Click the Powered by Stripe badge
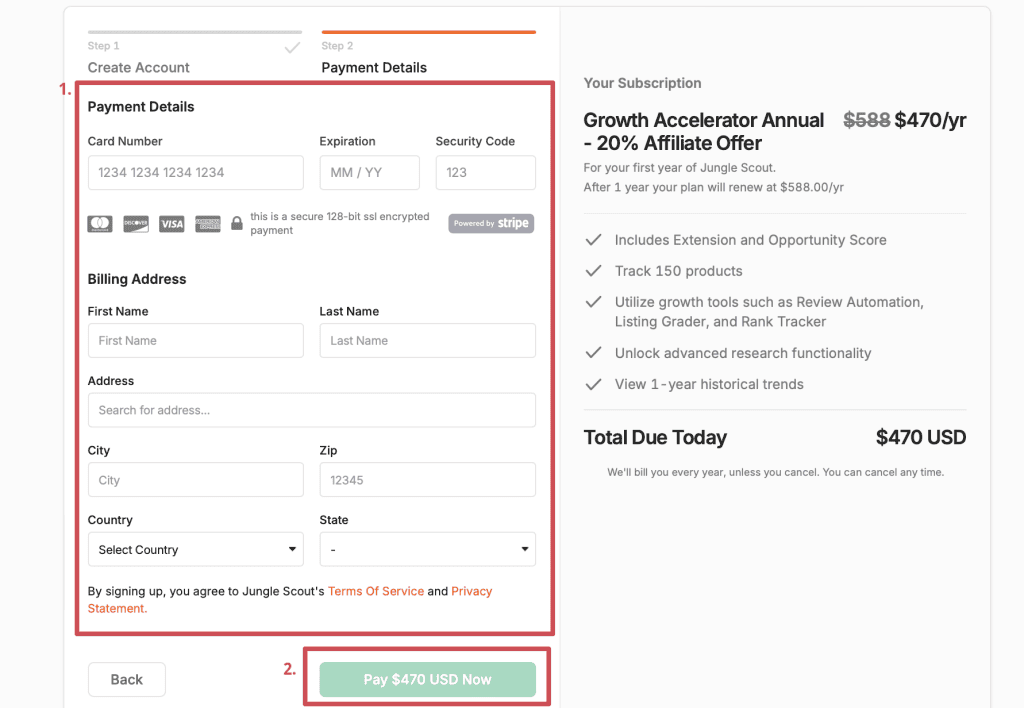 (491, 223)
